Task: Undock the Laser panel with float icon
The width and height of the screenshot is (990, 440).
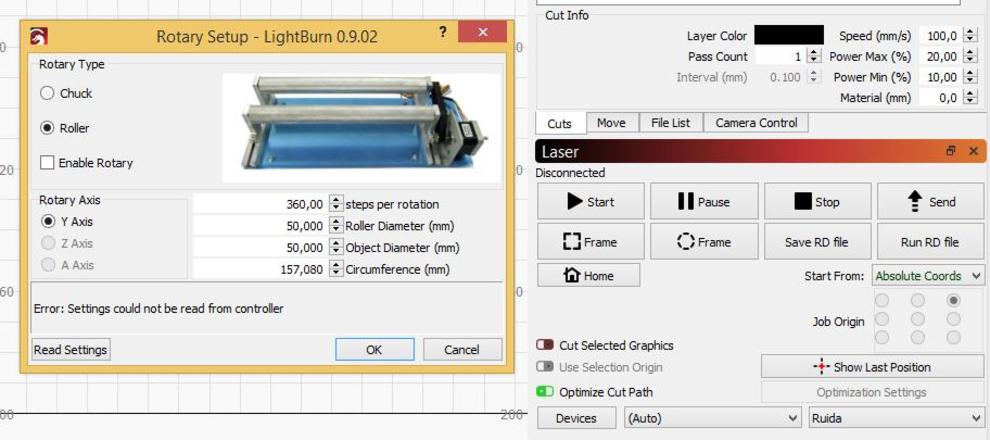Action: tap(951, 152)
